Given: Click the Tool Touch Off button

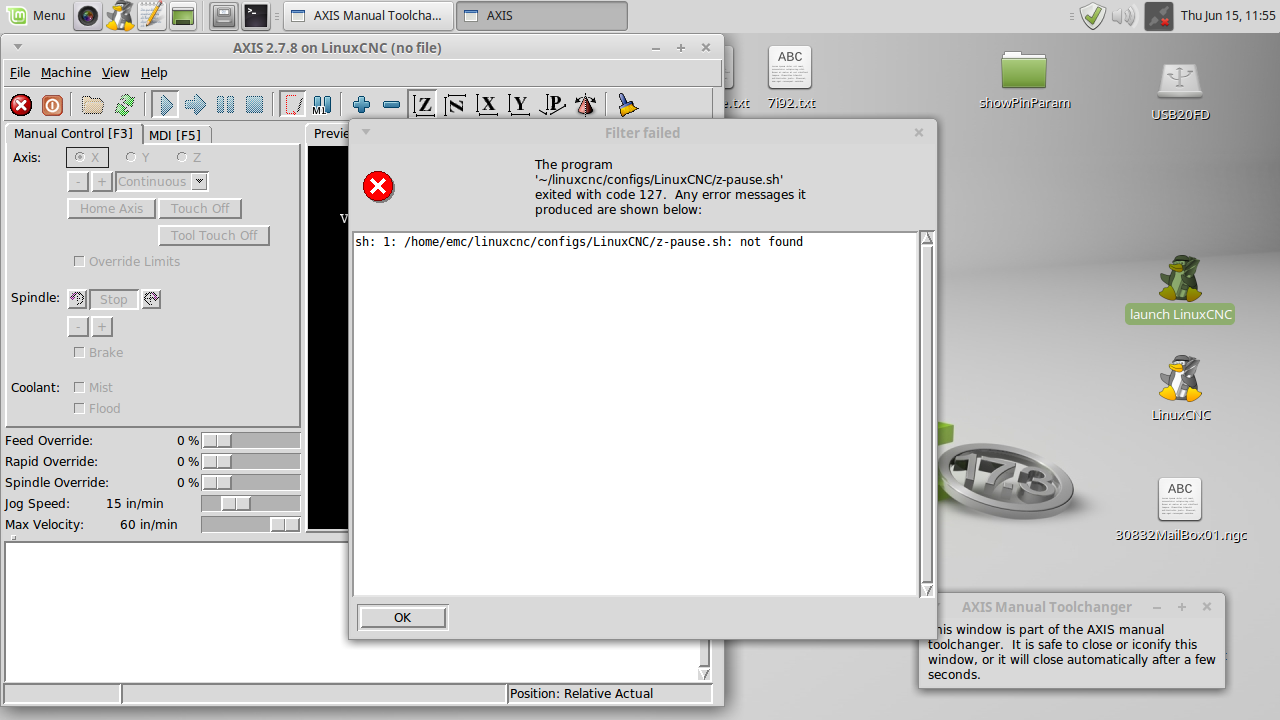Looking at the screenshot, I should pos(214,235).
